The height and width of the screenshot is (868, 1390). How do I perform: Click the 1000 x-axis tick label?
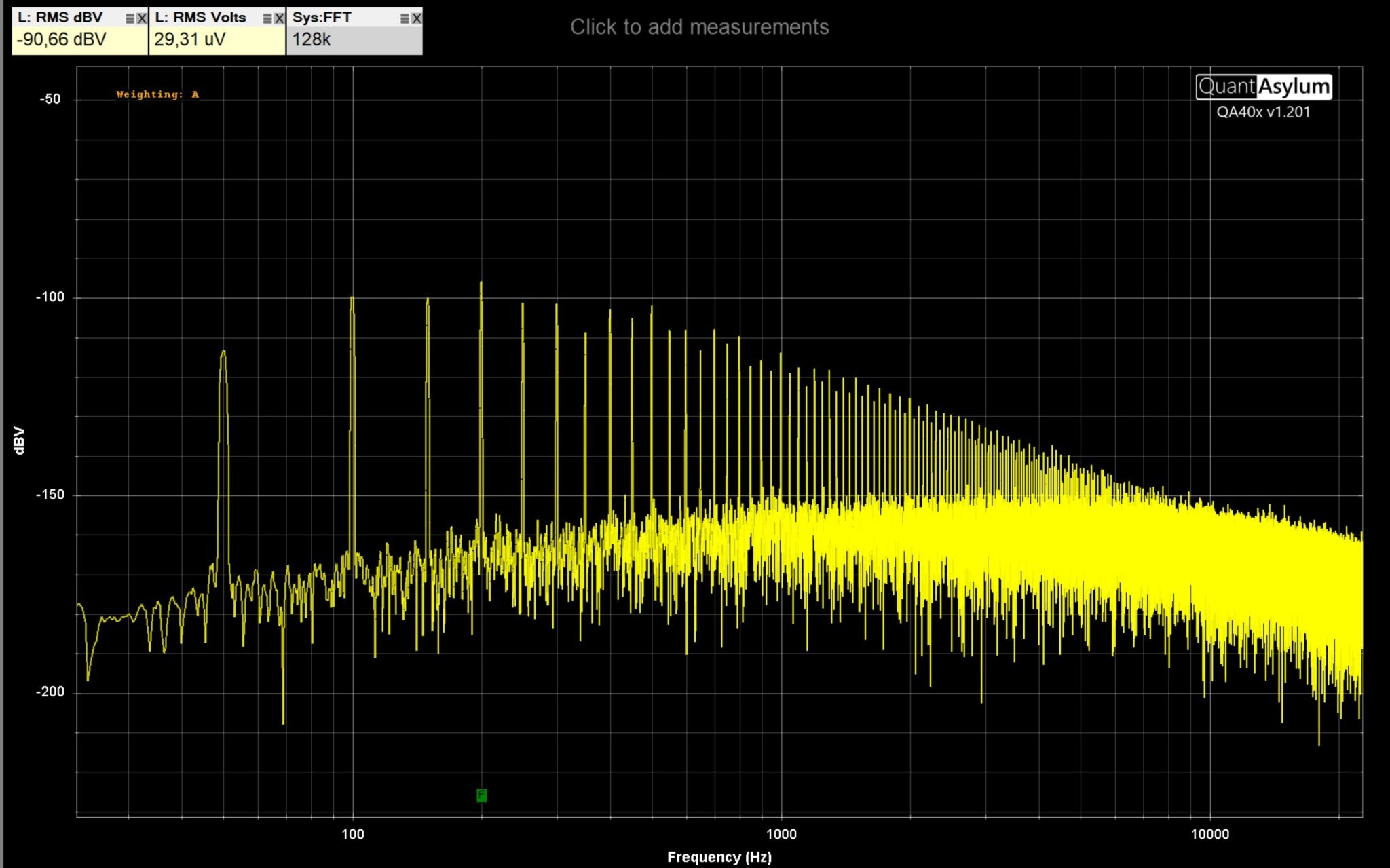click(x=781, y=834)
